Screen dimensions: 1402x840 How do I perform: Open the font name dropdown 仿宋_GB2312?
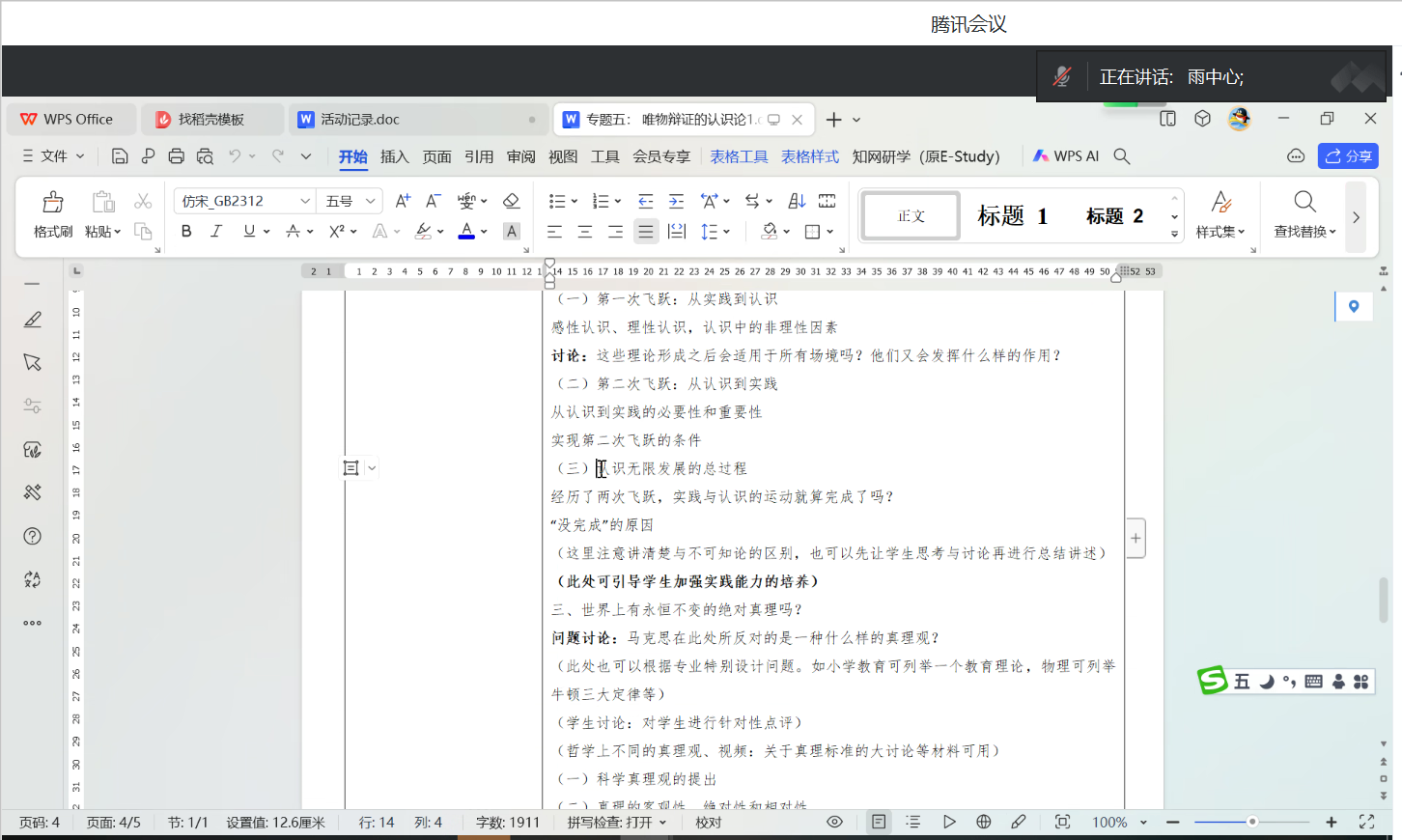[305, 201]
